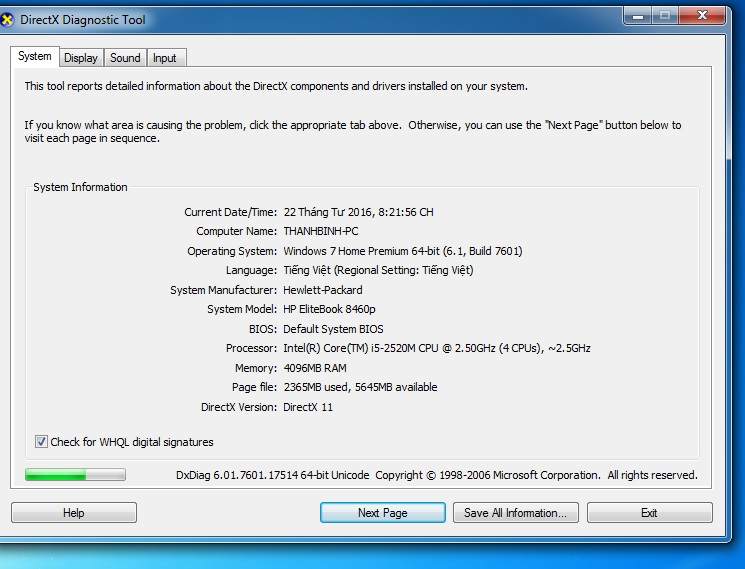Minimize the DirectX Diagnostic Tool window
The image size is (745, 569).
click(x=639, y=16)
